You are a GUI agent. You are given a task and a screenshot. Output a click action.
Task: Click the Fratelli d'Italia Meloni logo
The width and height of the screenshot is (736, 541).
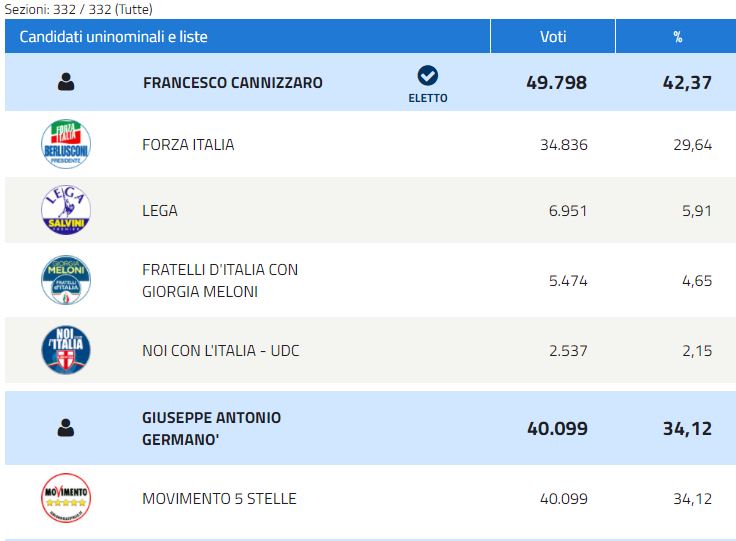(66, 280)
